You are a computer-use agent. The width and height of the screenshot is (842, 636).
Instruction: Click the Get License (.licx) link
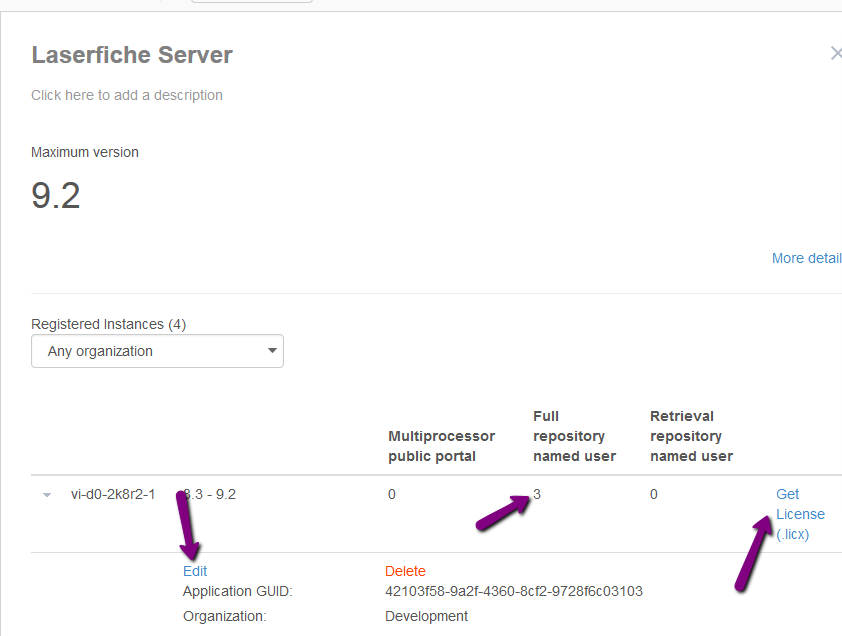pyautogui.click(x=800, y=514)
